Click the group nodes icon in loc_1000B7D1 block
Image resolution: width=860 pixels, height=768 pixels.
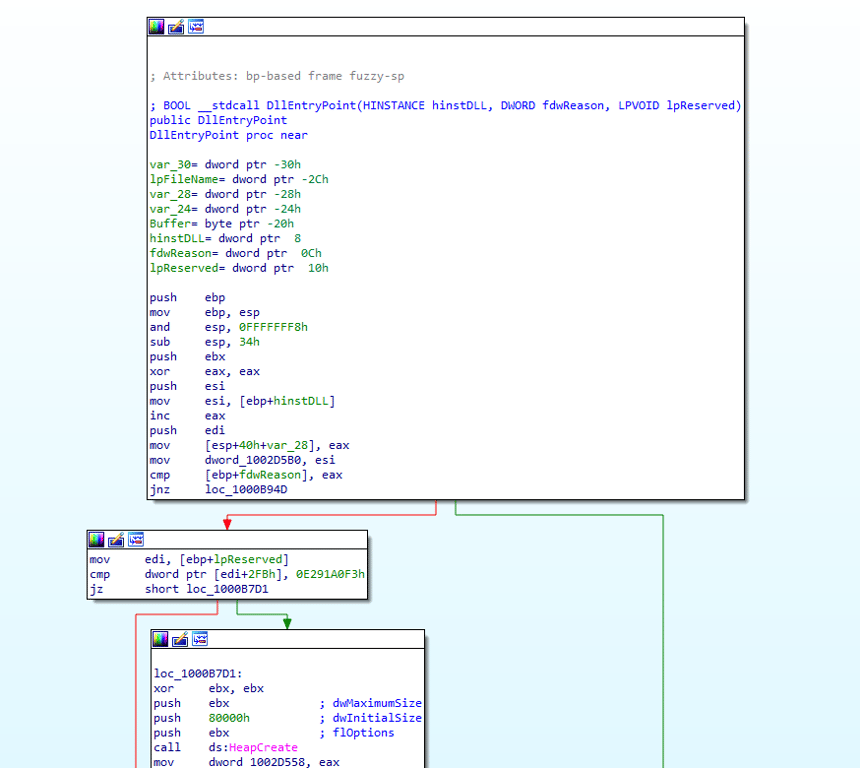200,639
